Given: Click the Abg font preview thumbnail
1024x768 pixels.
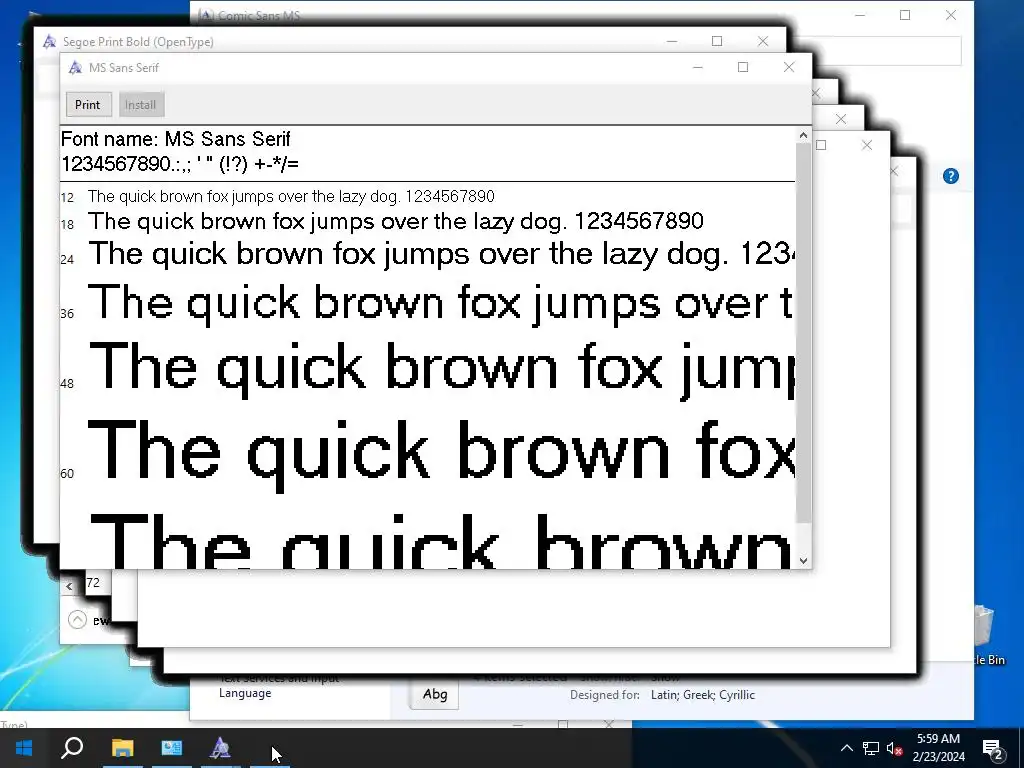Looking at the screenshot, I should tap(435, 694).
